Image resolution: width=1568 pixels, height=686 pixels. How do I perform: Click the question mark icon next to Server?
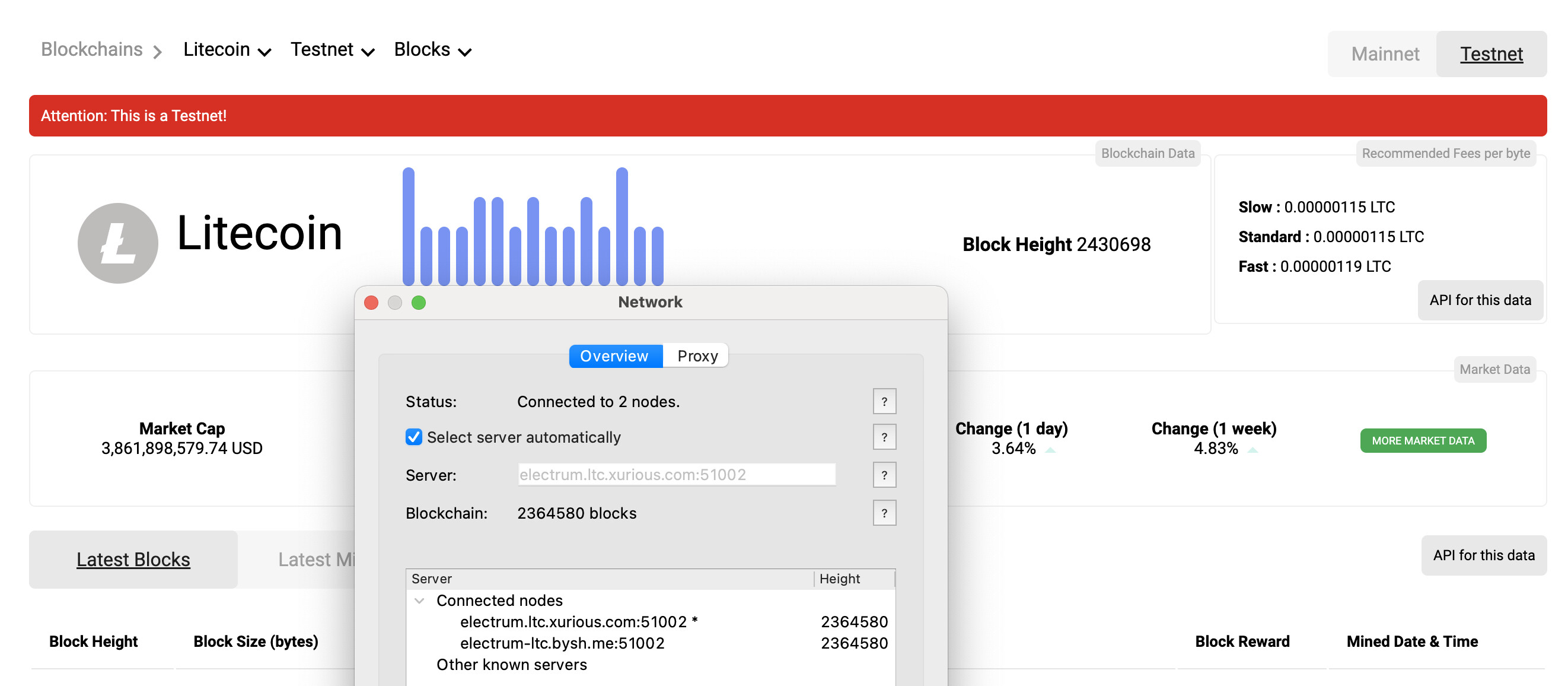pos(885,475)
